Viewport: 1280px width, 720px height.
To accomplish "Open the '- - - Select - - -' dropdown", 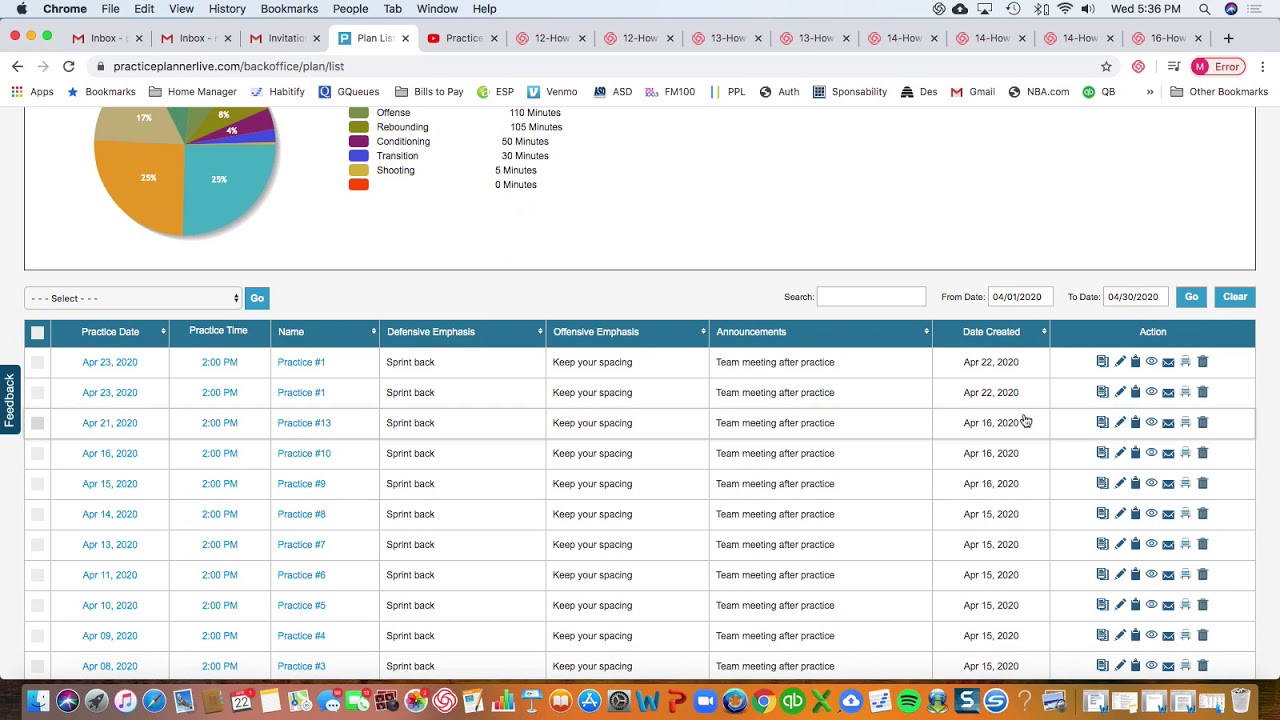I will click(x=133, y=298).
